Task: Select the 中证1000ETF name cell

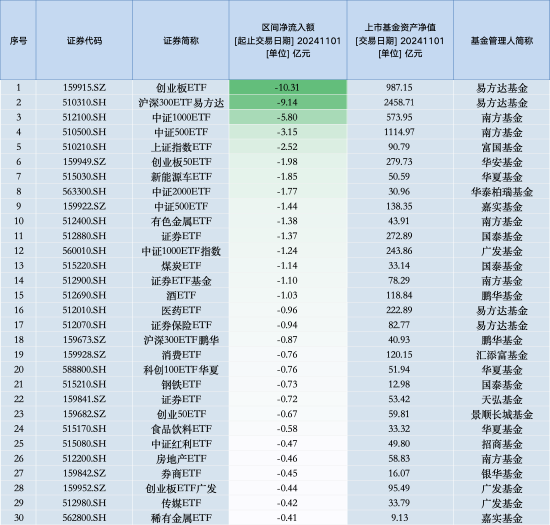Action: [181, 117]
